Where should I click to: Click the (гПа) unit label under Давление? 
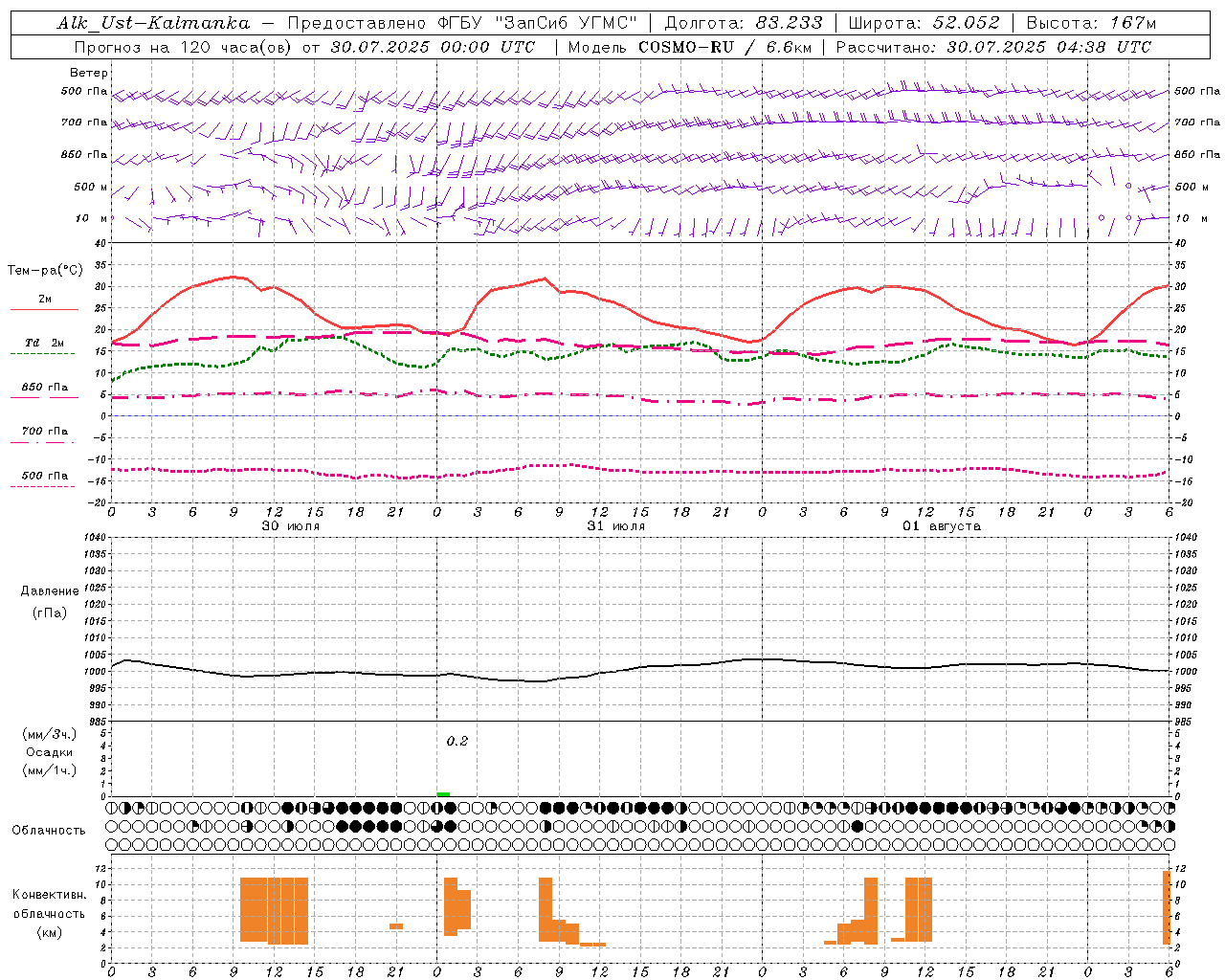pos(50,613)
